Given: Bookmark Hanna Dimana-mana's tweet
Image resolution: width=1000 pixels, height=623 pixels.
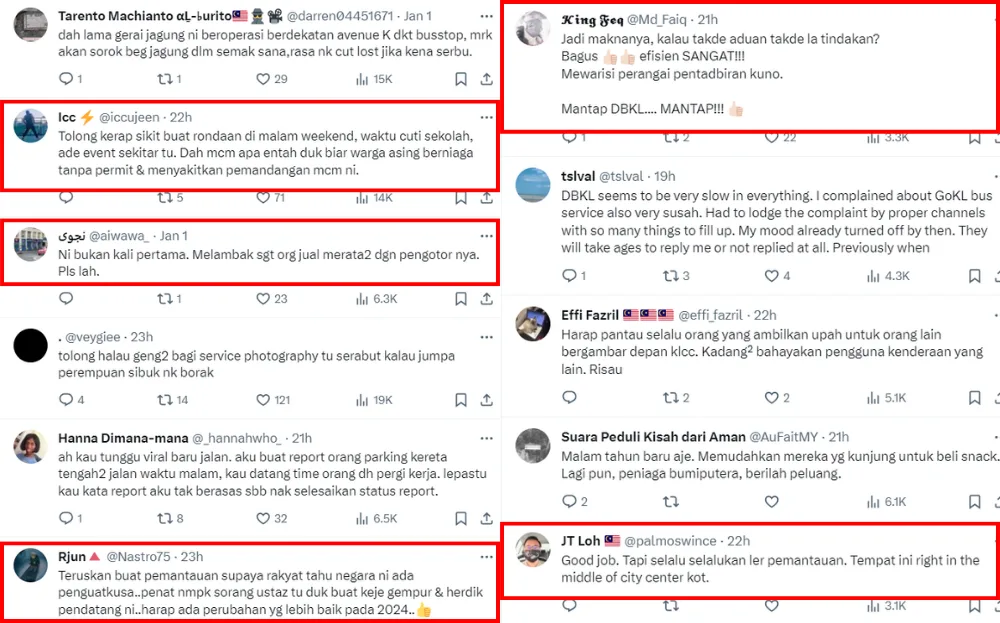Looking at the screenshot, I should tap(460, 518).
